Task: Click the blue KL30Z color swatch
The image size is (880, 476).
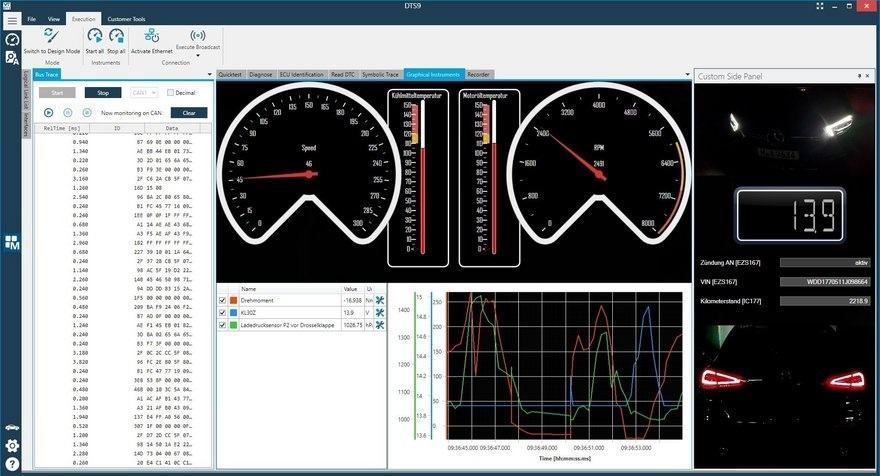Action: [x=234, y=312]
